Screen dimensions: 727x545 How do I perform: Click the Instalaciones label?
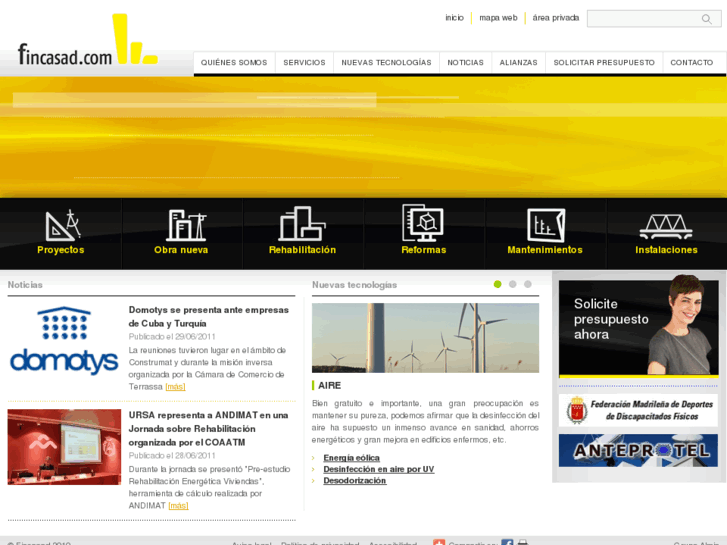click(x=666, y=250)
